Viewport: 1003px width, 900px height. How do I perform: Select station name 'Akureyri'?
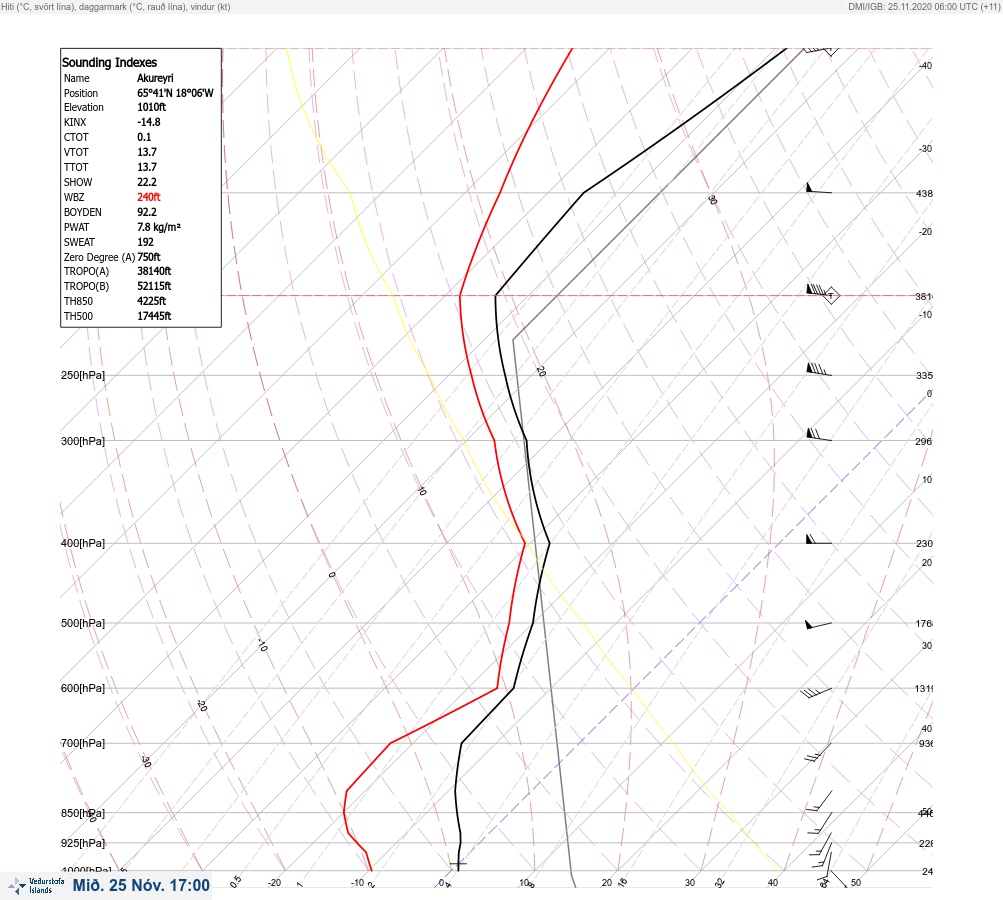pos(155,78)
